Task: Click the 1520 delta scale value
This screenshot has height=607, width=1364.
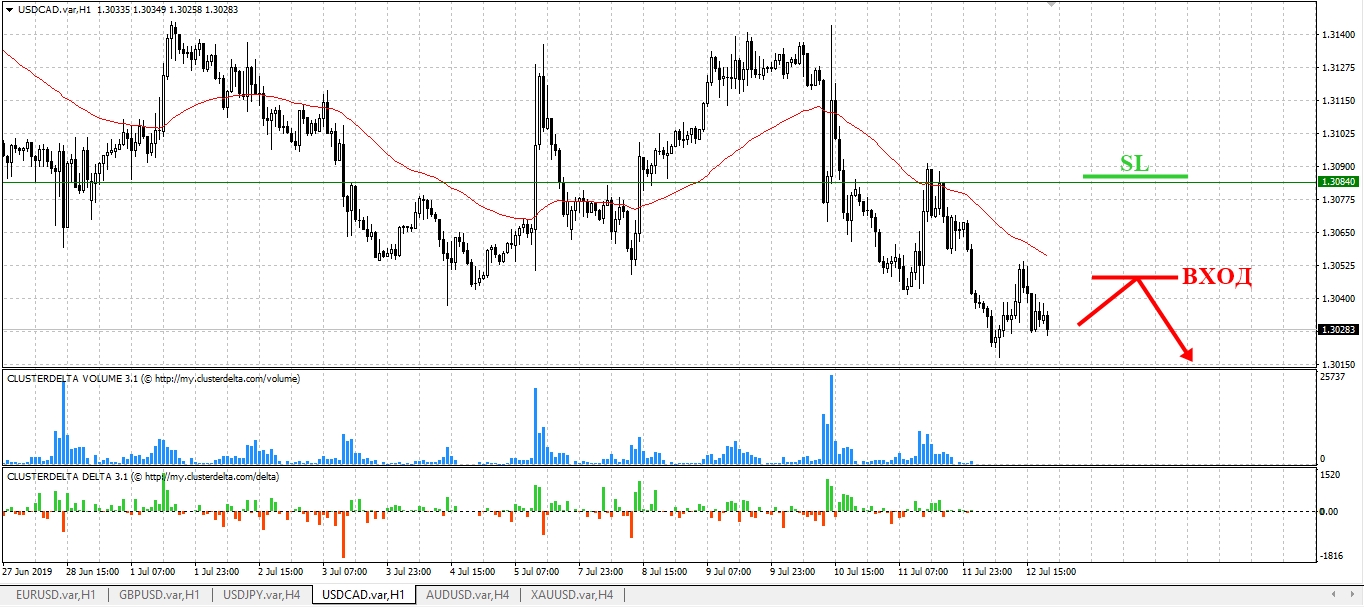Action: pyautogui.click(x=1331, y=476)
